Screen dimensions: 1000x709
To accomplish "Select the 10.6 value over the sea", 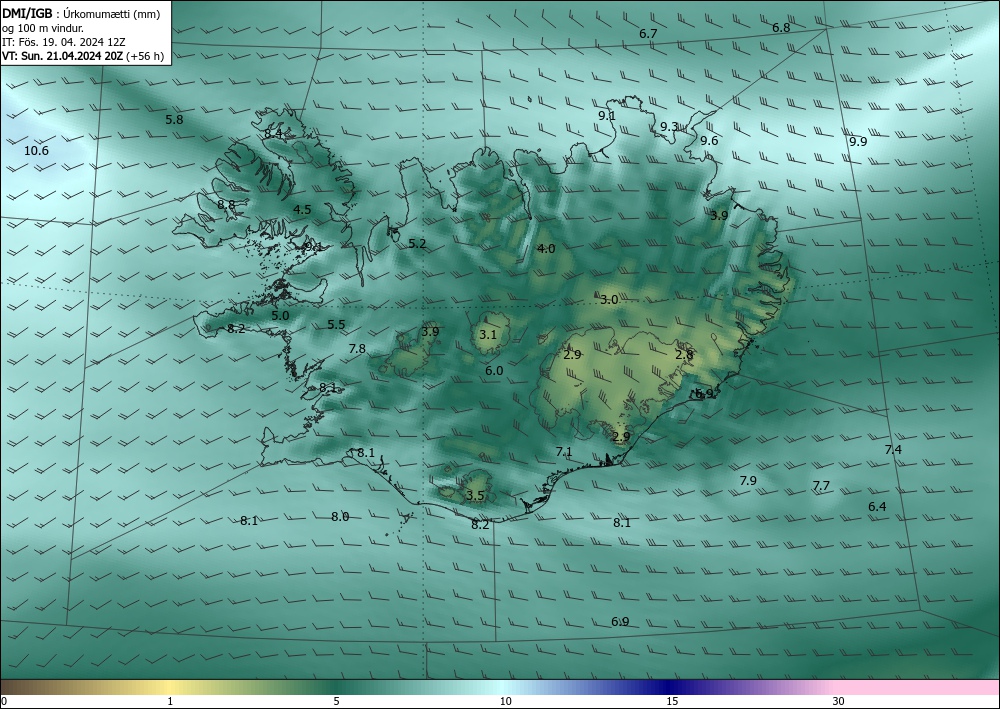I will [36, 151].
